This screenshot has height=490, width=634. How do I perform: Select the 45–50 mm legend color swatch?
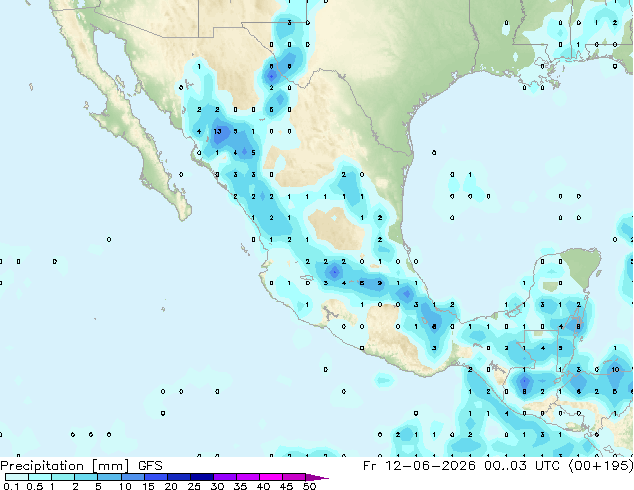click(294, 477)
